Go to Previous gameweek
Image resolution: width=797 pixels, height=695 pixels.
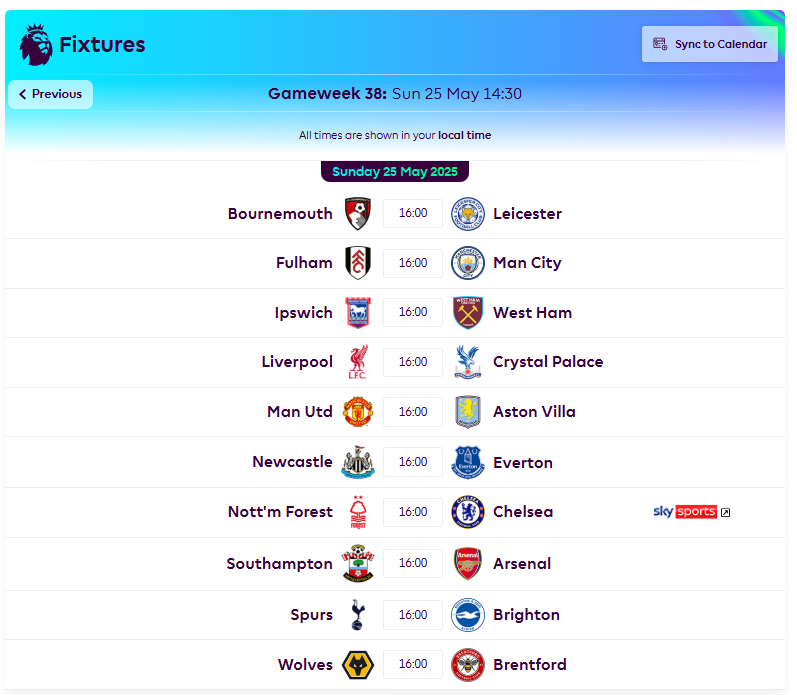click(x=50, y=94)
